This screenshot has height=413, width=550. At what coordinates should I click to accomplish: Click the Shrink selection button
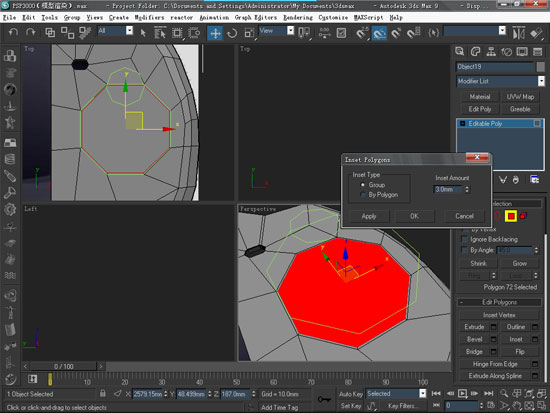tap(478, 263)
